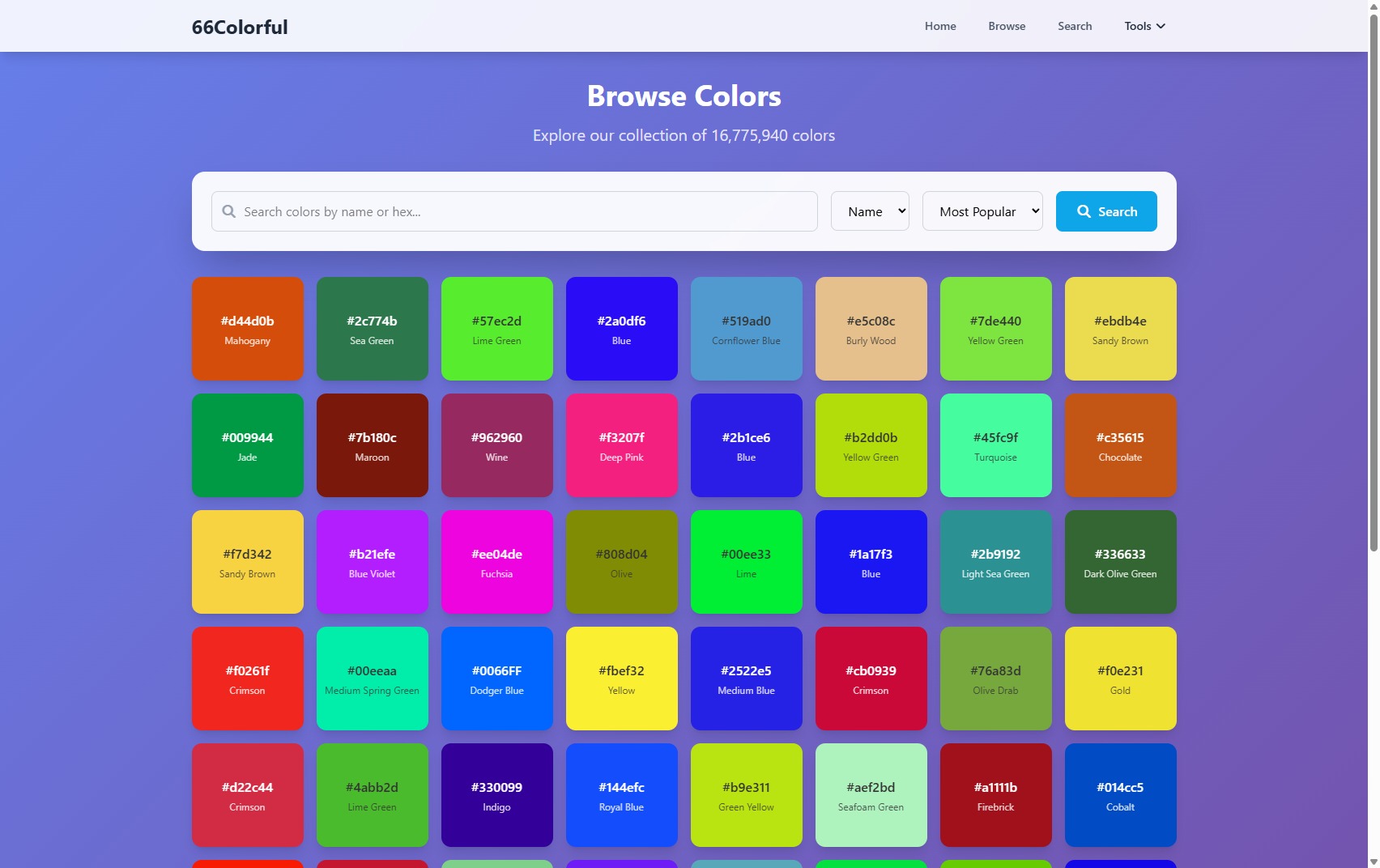Select the #144efc Royal Blue swatch

622,795
